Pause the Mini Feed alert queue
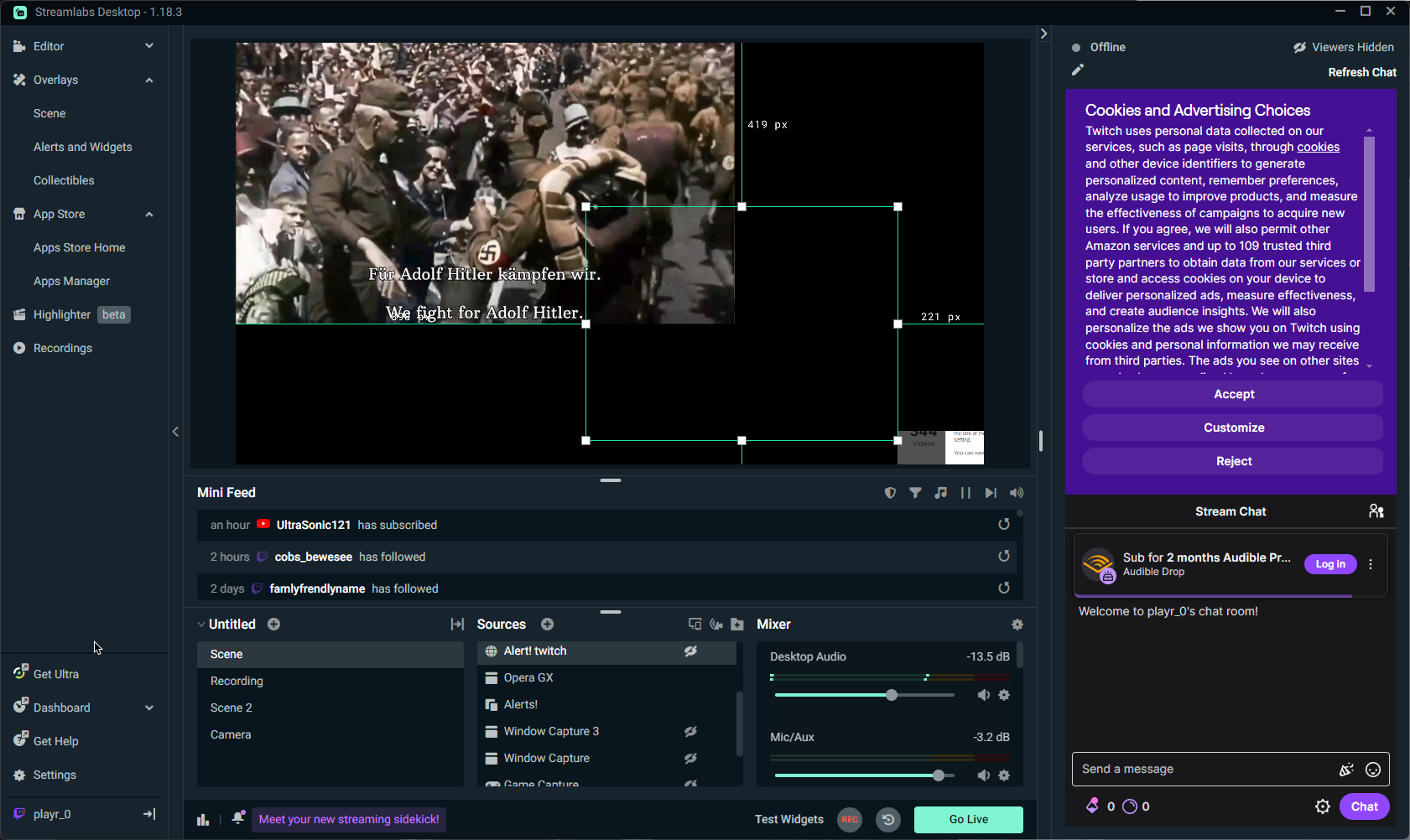 966,493
